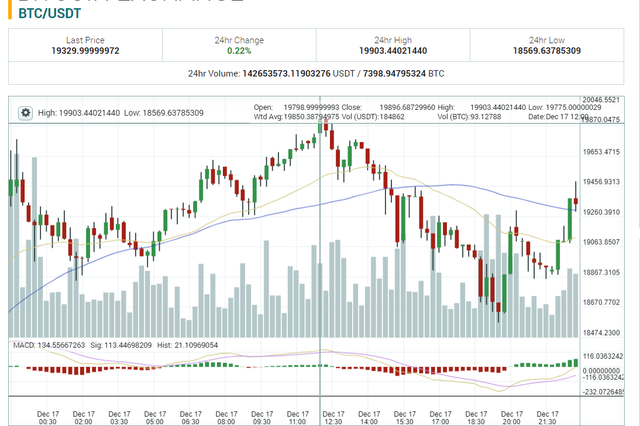Click time axis label Dec 17 05:00
This screenshot has width=640, height=426.
pyautogui.click(x=155, y=418)
